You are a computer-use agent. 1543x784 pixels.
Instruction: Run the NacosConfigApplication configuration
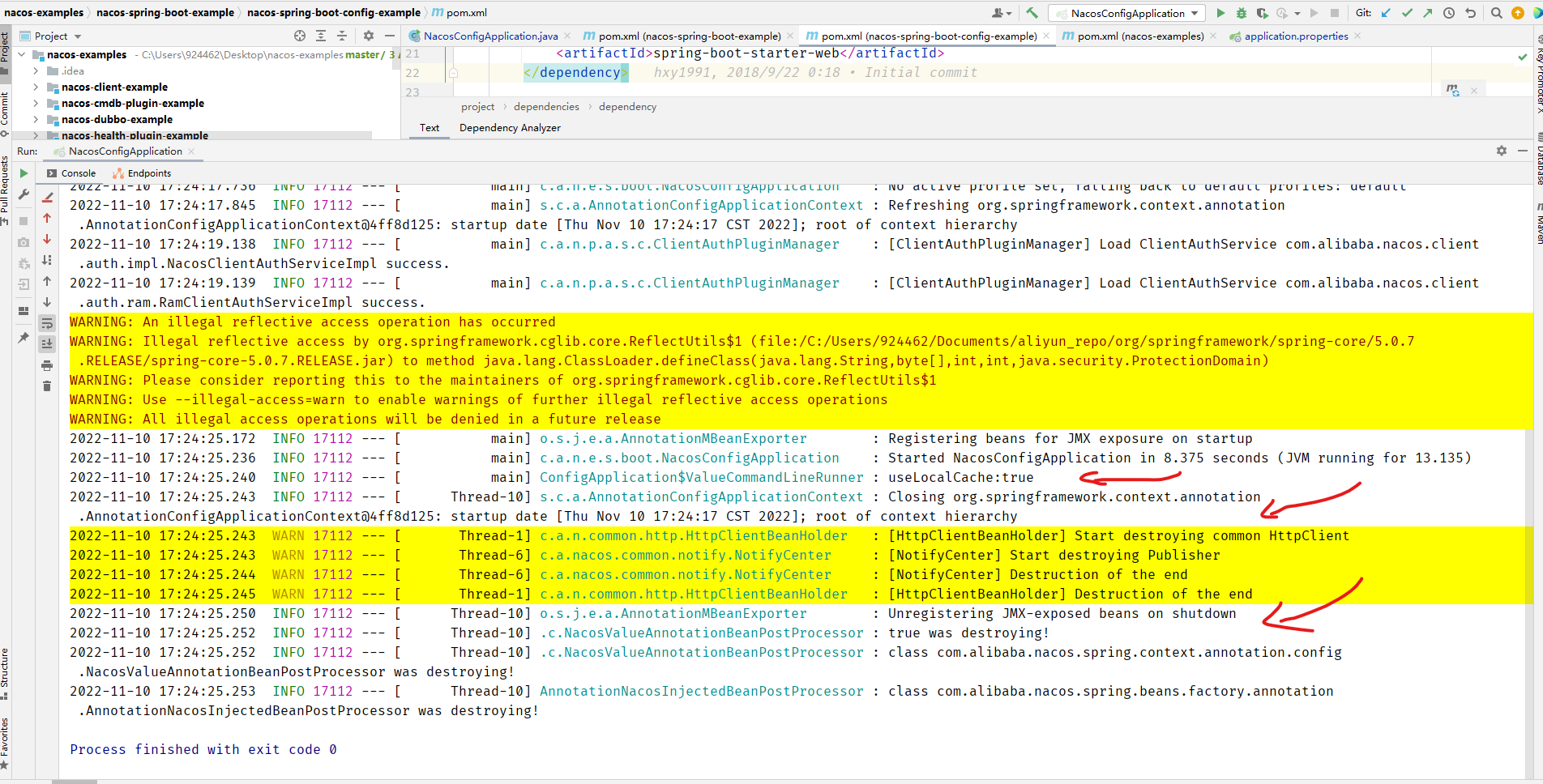click(x=1220, y=13)
